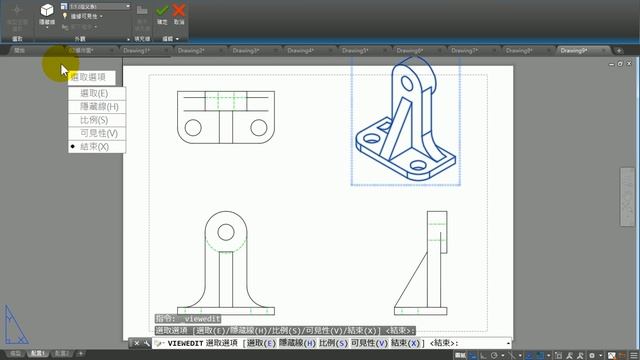Close the Drawing9* tab
Image resolution: width=640 pixels, height=360 pixels.
pyautogui.click(x=604, y=51)
